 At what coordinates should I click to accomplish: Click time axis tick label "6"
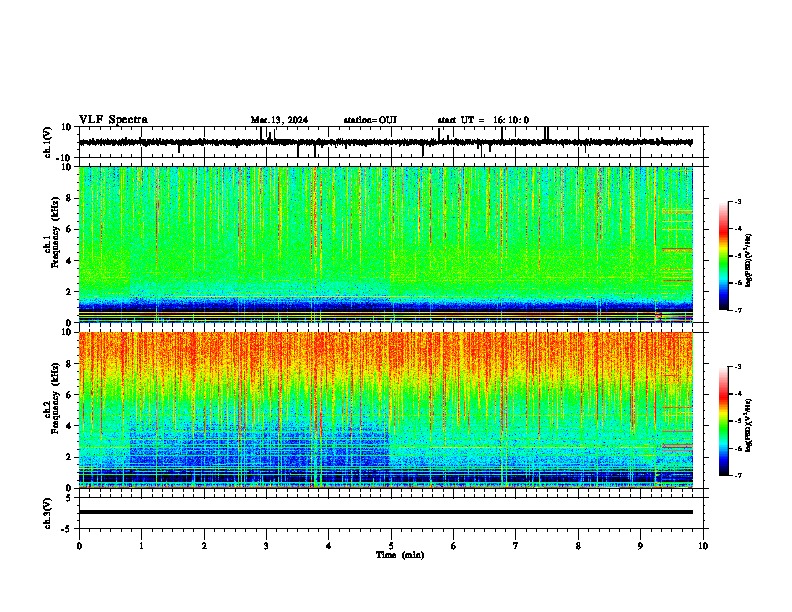coord(454,546)
